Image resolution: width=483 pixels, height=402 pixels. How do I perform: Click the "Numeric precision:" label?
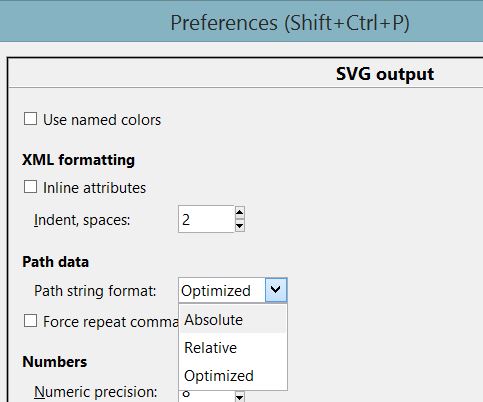tap(95, 392)
